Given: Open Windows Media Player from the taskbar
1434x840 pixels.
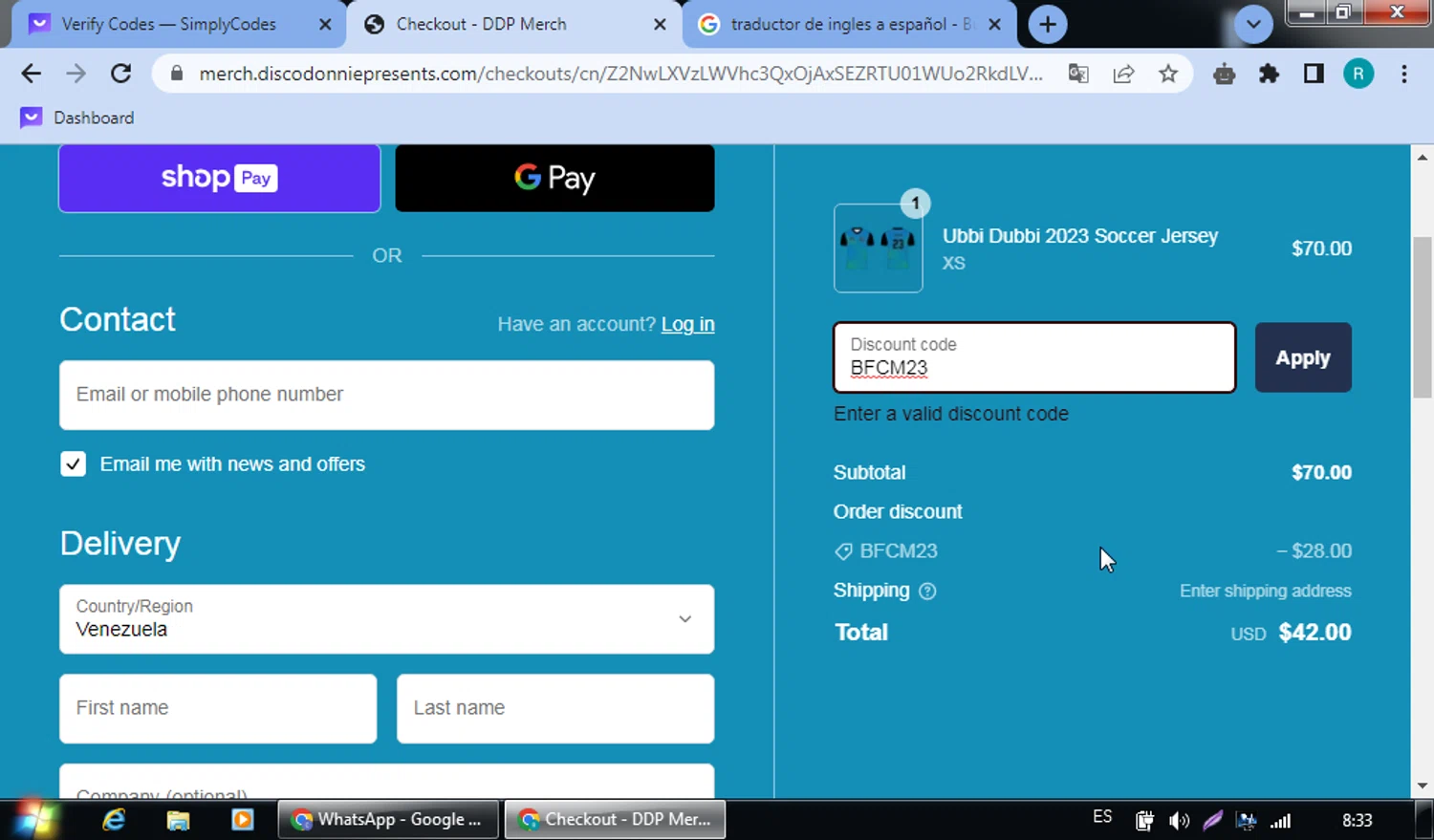Looking at the screenshot, I should 242,819.
